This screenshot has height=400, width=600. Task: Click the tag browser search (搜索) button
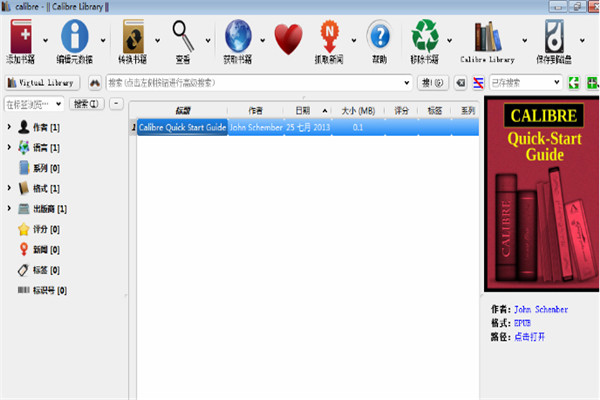[x=86, y=104]
